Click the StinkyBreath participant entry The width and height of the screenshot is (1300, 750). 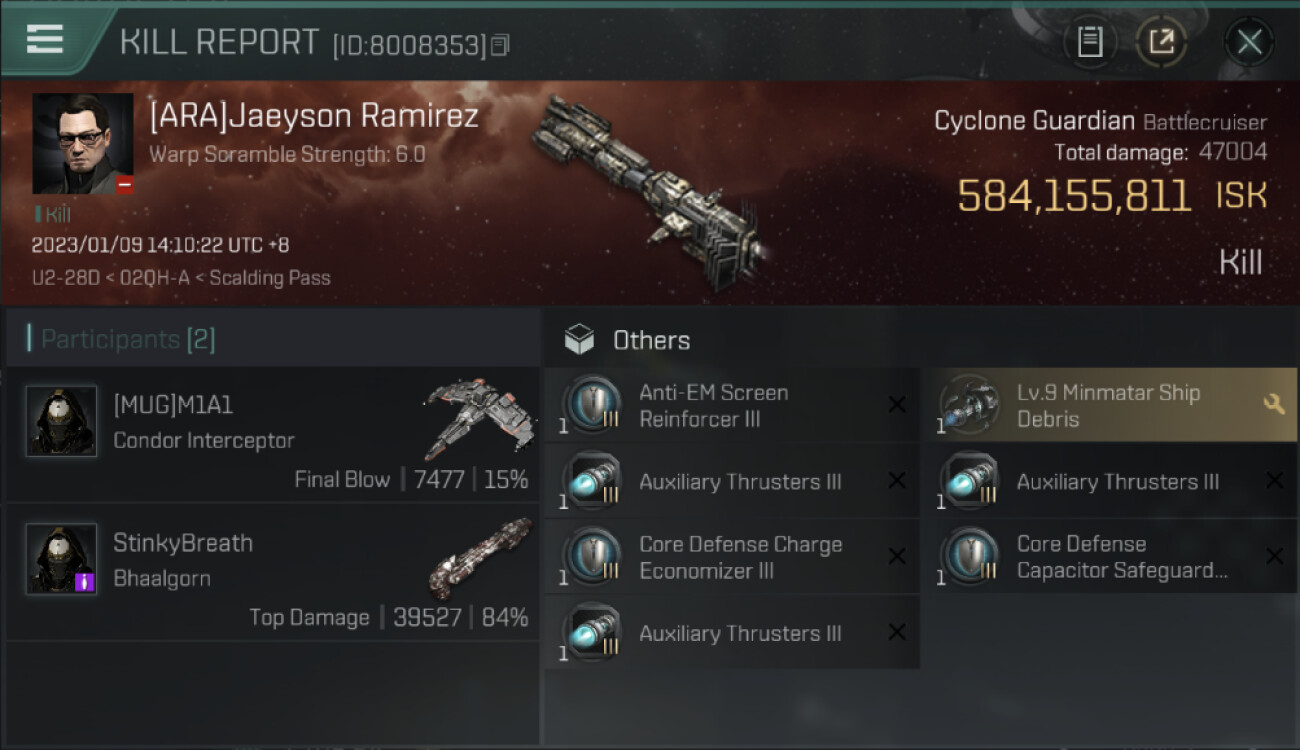(x=273, y=572)
